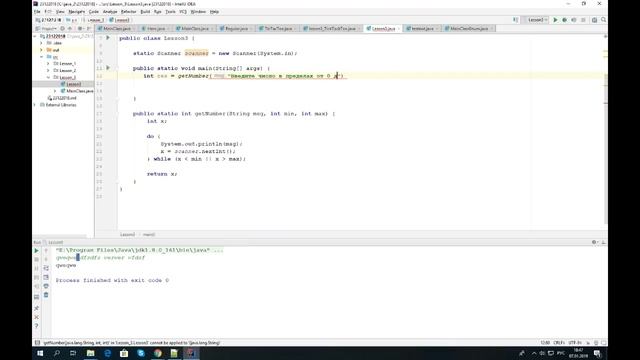This screenshot has height=360, width=640.
Task: Open Project pane settings gear
Action: [80, 29]
